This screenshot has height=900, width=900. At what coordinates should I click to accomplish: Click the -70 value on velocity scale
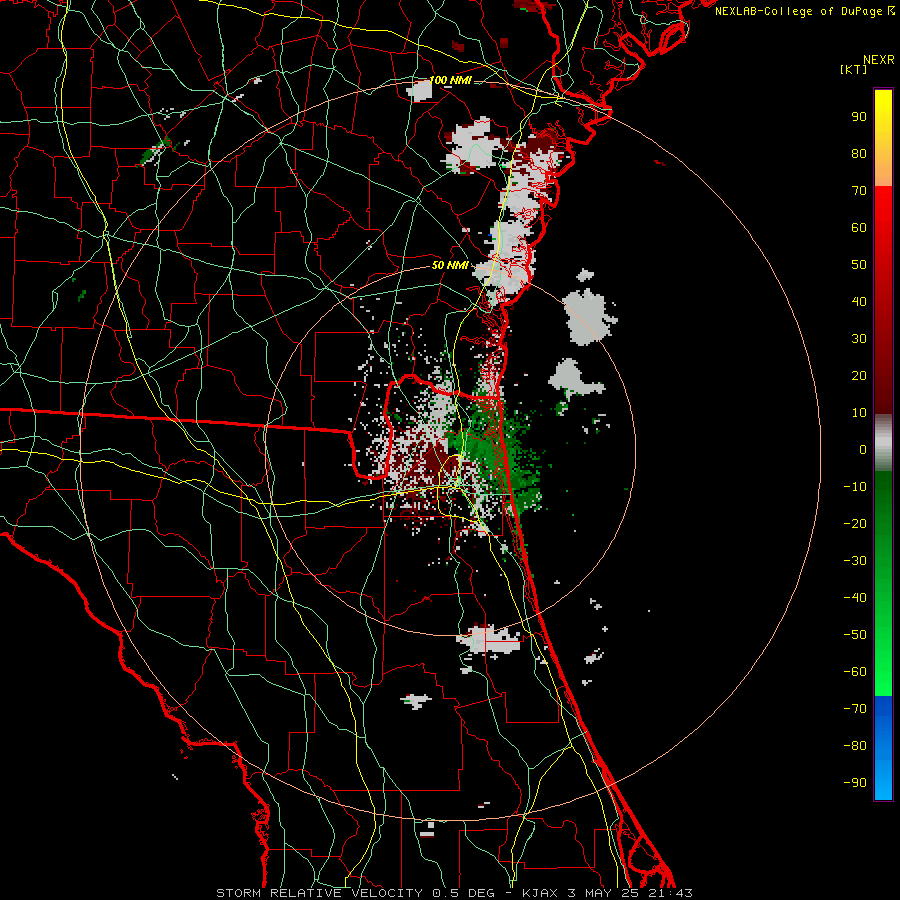[855, 709]
